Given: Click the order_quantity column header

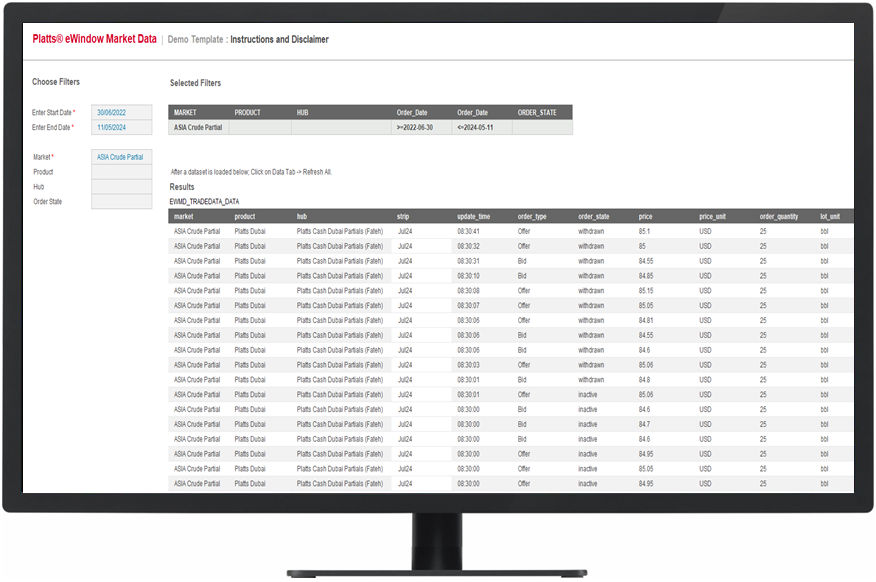Looking at the screenshot, I should pyautogui.click(x=779, y=216).
